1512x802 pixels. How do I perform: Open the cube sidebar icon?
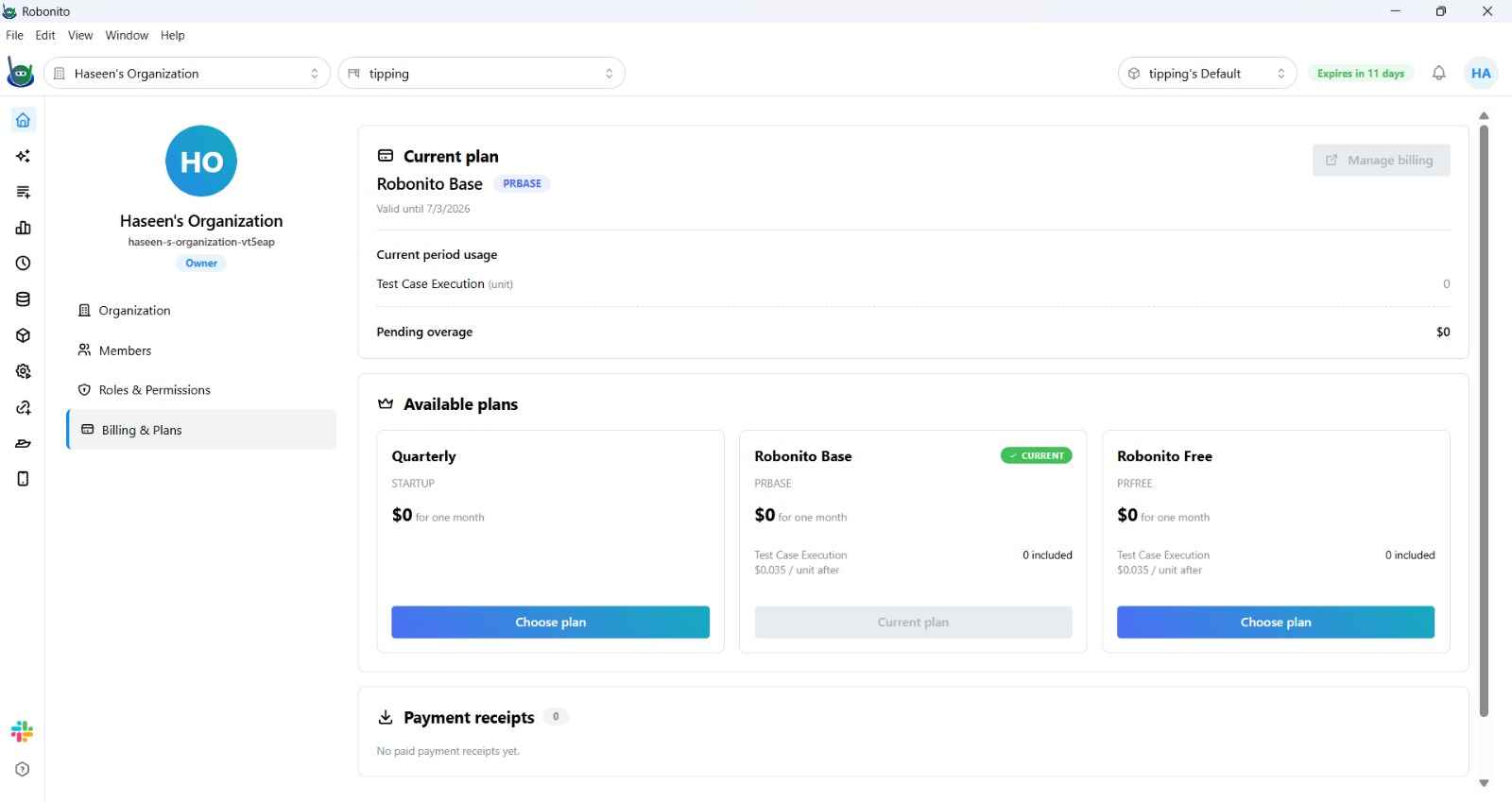click(x=23, y=335)
